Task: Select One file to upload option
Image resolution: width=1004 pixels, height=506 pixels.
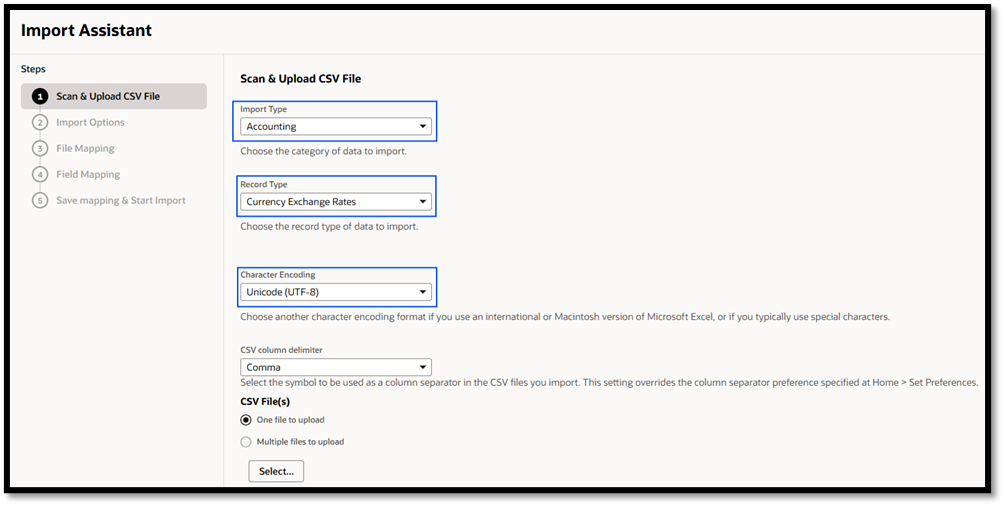Action: pos(246,420)
